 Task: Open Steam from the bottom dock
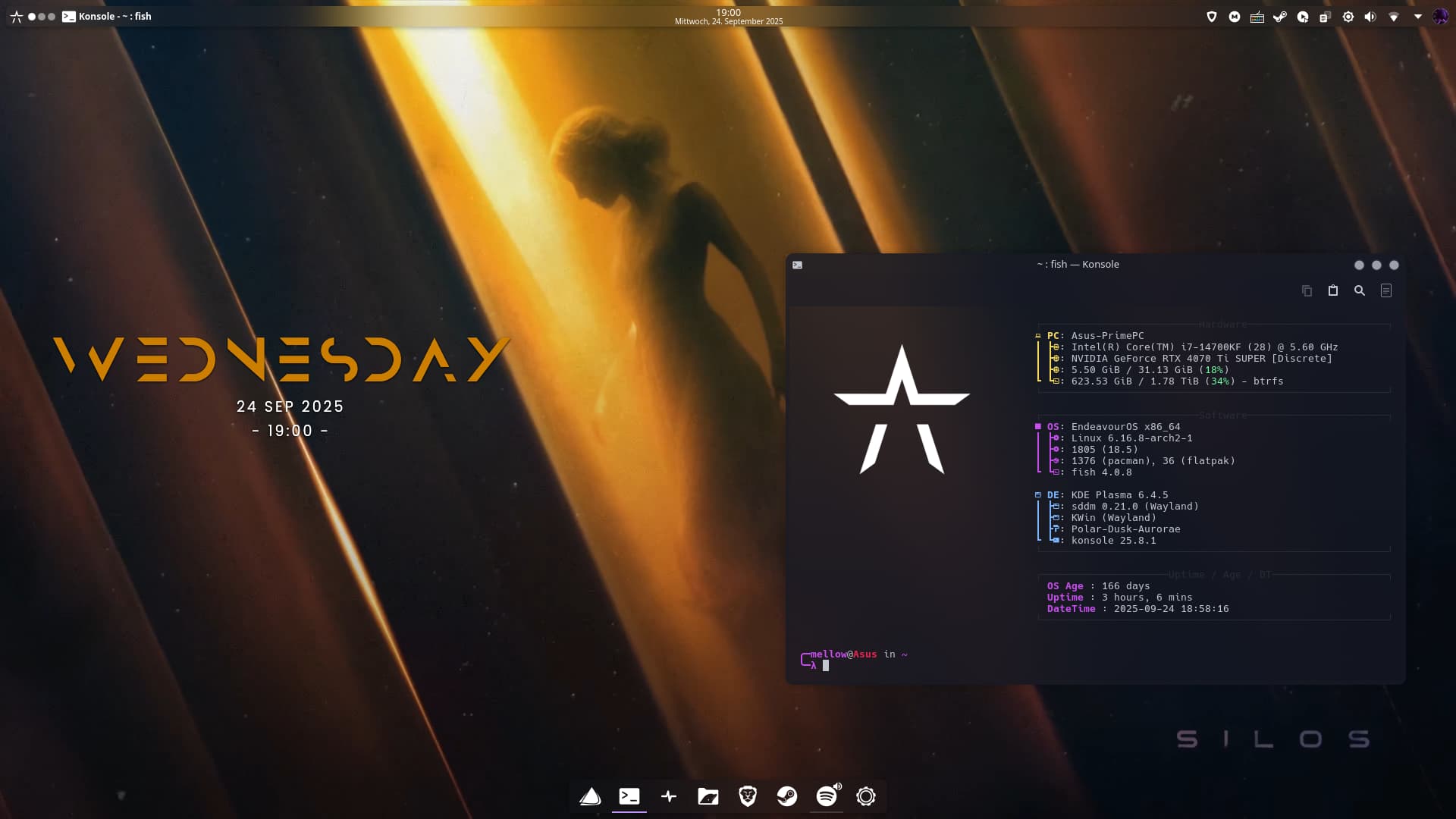787,796
